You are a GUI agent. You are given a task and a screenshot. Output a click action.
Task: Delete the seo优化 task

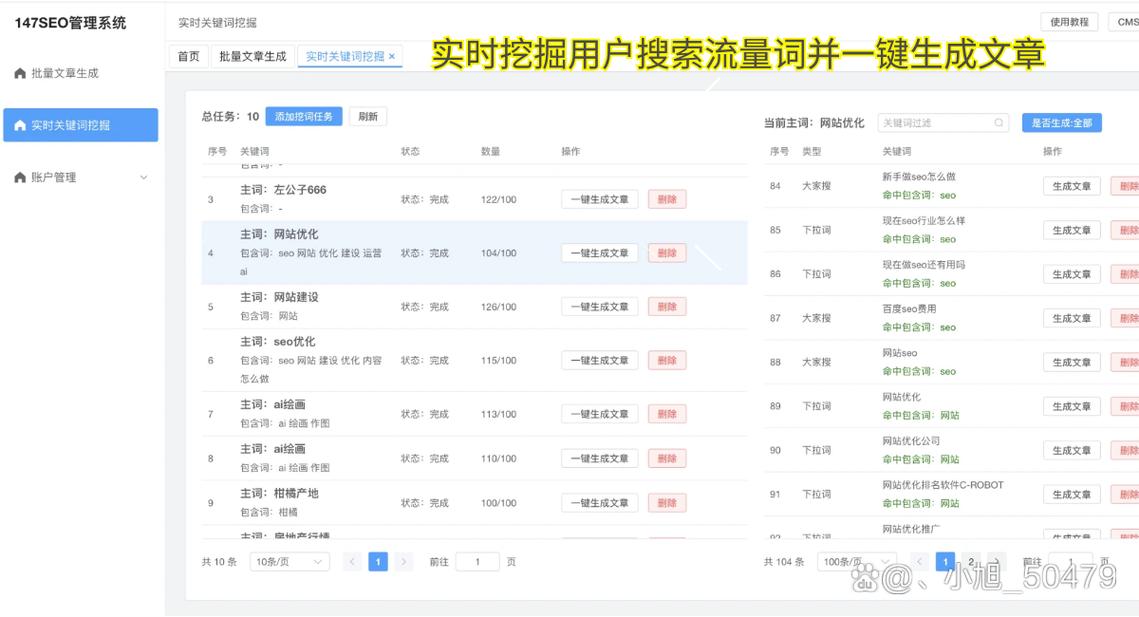click(667, 360)
